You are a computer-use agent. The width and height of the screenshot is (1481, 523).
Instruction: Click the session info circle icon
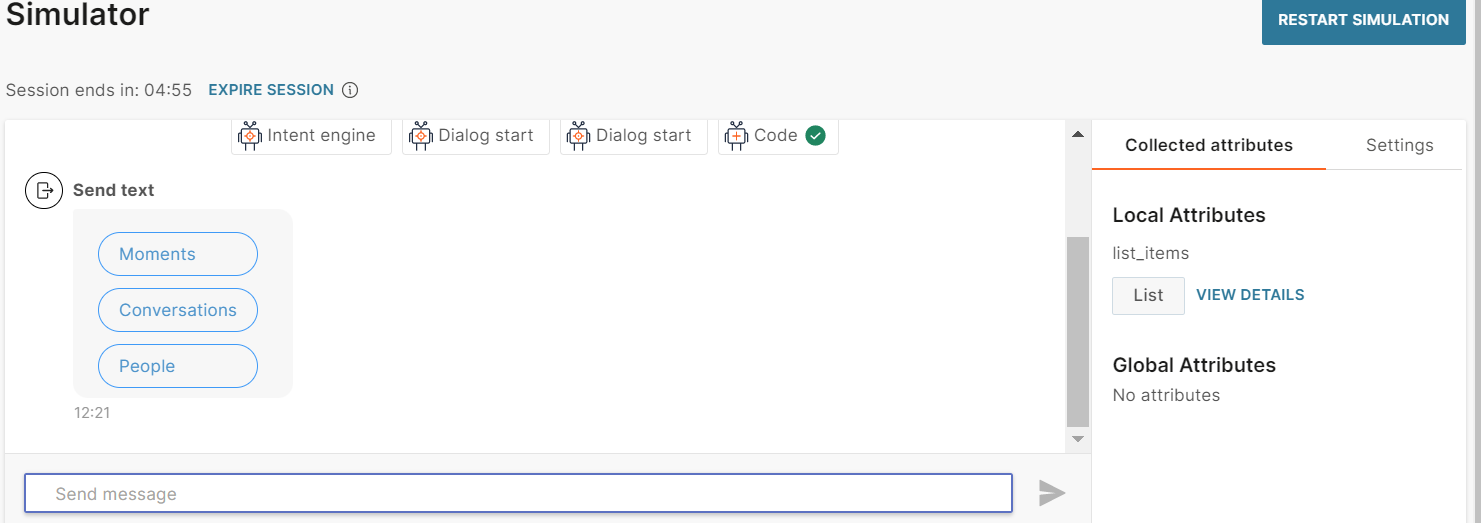(x=350, y=90)
